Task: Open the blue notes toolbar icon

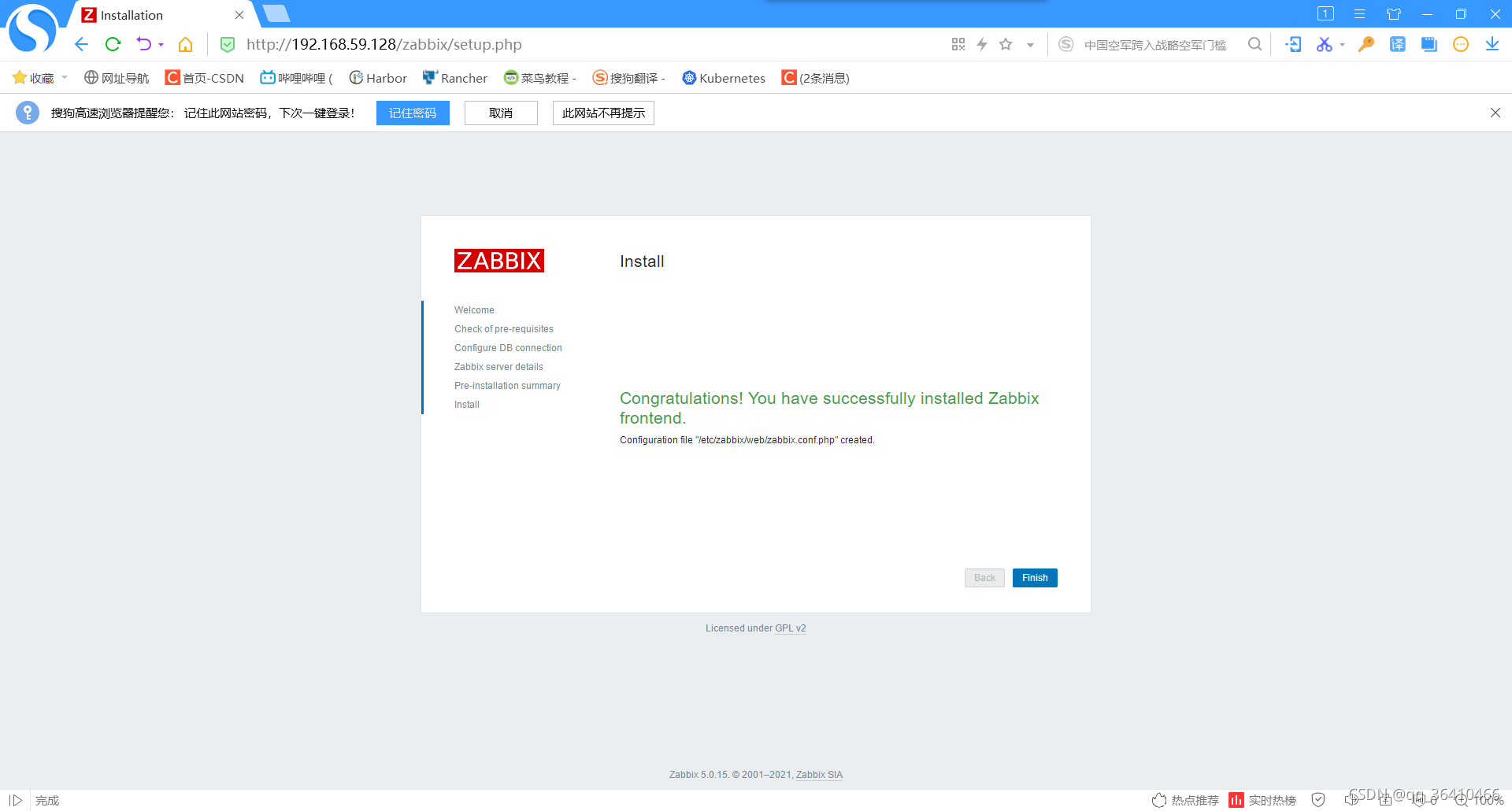Action: click(x=1429, y=45)
